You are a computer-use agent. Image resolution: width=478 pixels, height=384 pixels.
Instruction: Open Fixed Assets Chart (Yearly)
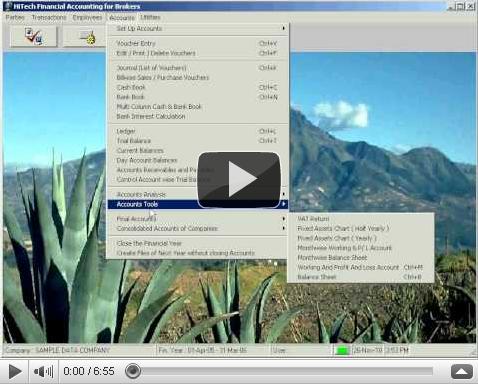point(361,238)
